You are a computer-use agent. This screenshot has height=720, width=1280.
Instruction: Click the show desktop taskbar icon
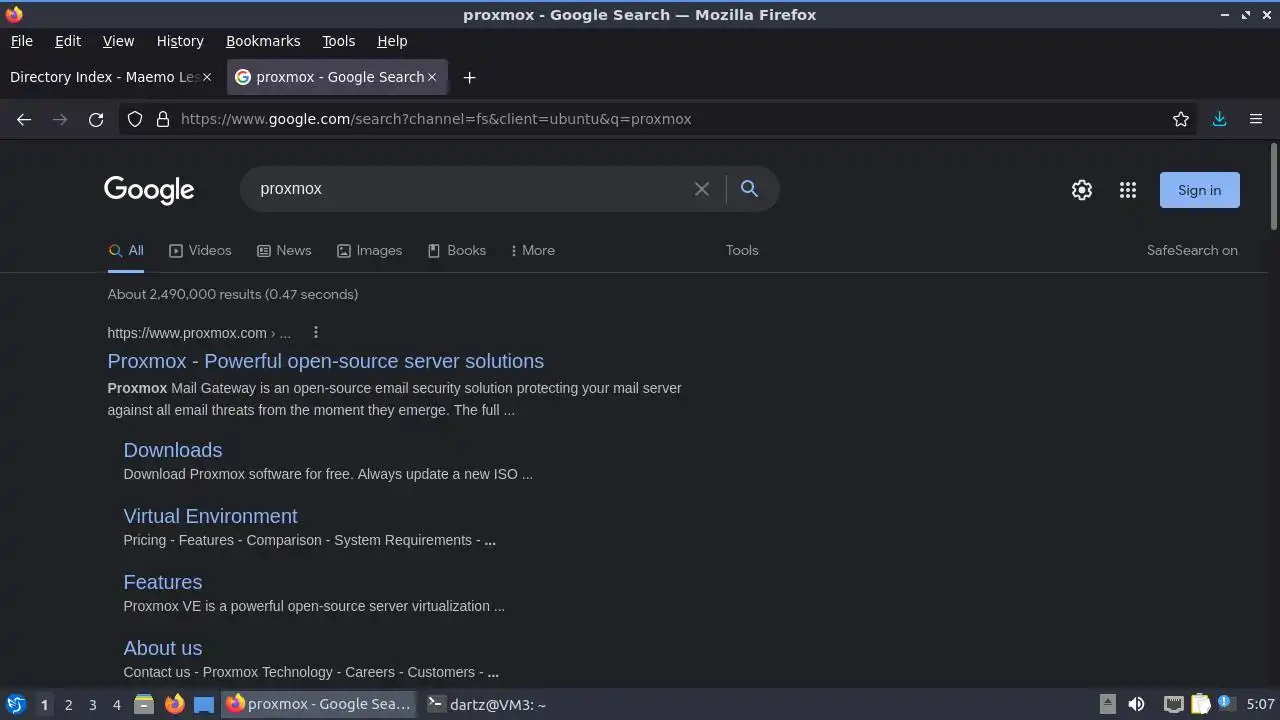204,704
